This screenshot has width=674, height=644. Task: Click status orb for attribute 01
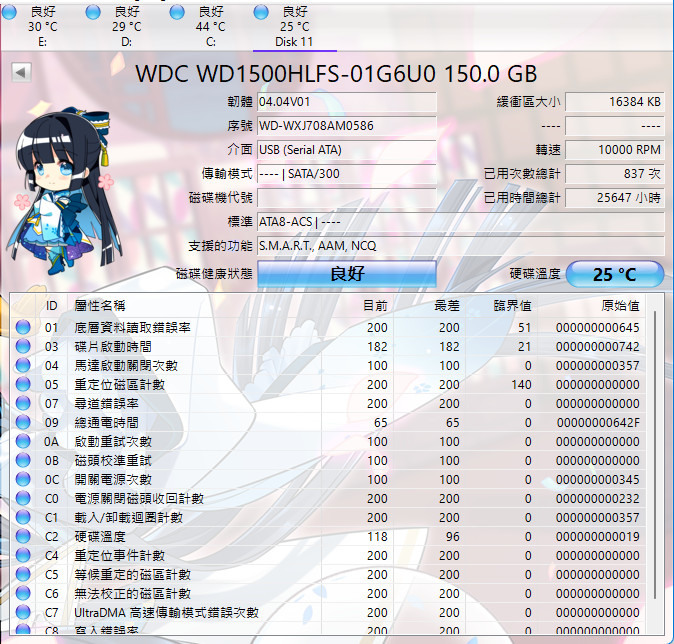pyautogui.click(x=23, y=327)
